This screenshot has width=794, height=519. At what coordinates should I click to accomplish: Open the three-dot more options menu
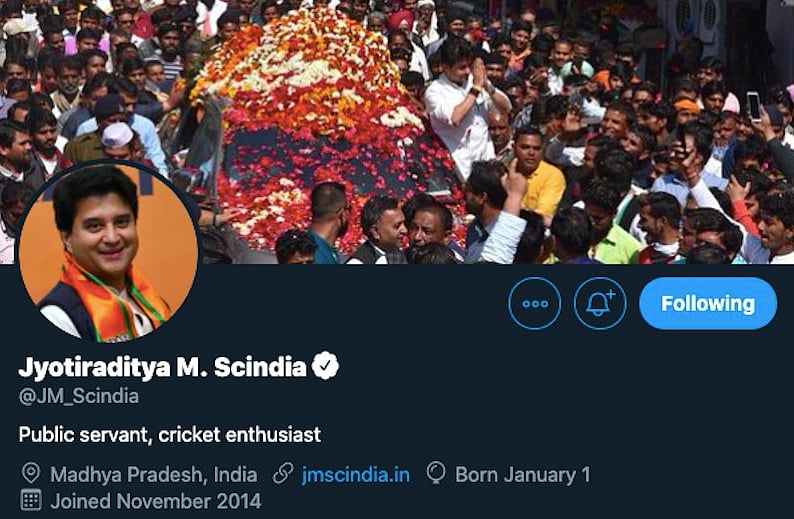point(535,303)
